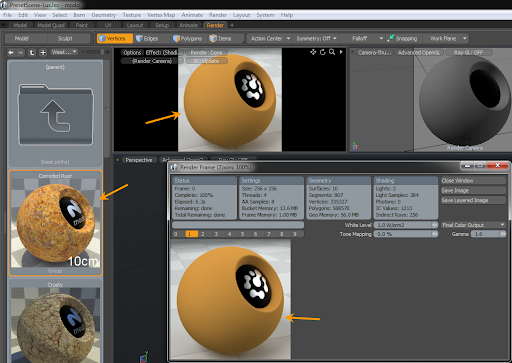Click the Render Frame window icon
Image resolution: width=512 pixels, height=363 pixels.
pos(174,167)
